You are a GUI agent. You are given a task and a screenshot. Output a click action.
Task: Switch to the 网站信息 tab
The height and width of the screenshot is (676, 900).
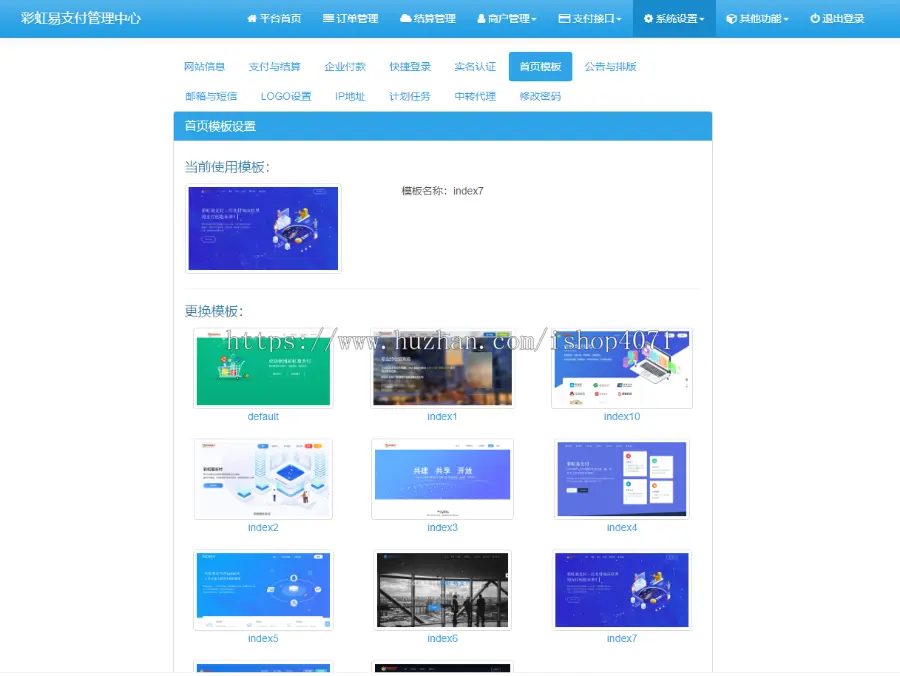(x=204, y=67)
